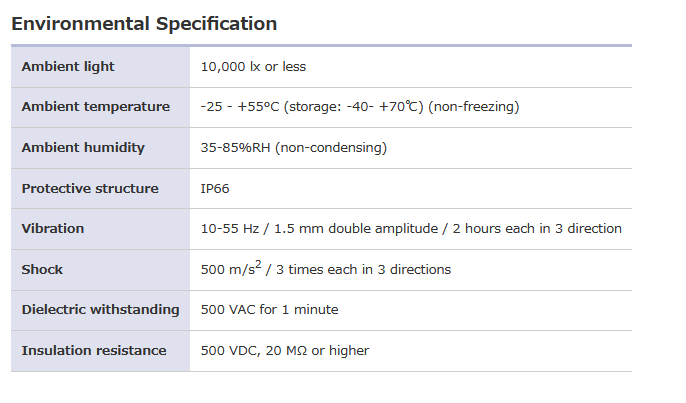Select the Ambient temperature row label

pos(95,107)
